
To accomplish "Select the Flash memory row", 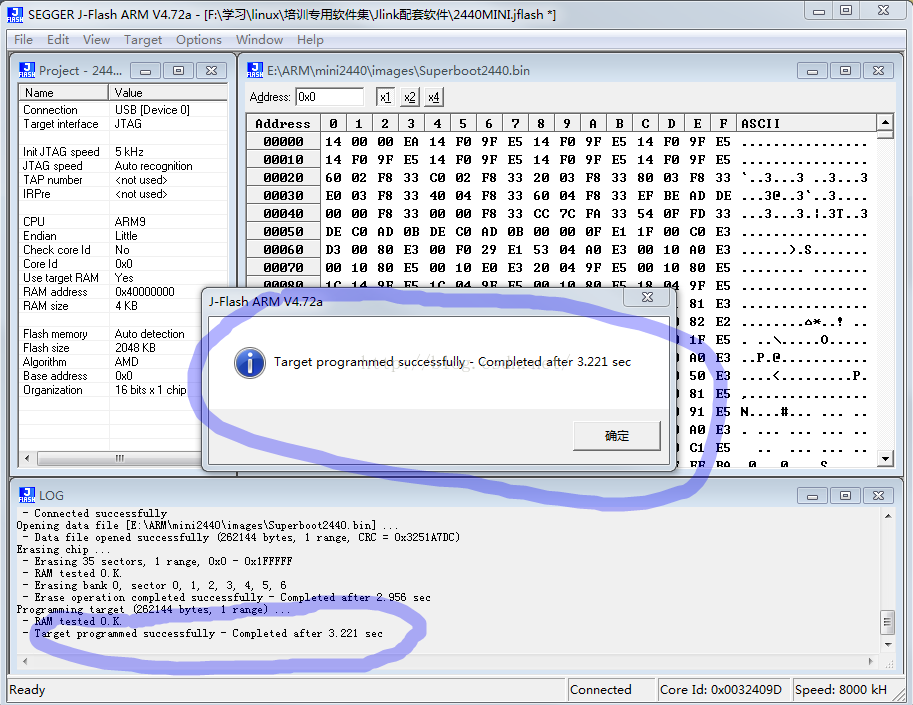I will (x=111, y=334).
